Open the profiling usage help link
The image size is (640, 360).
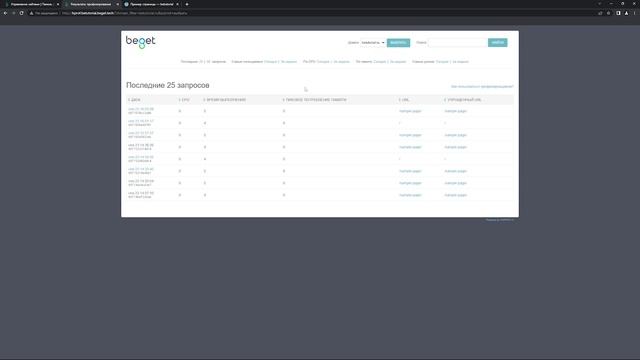[482, 87]
